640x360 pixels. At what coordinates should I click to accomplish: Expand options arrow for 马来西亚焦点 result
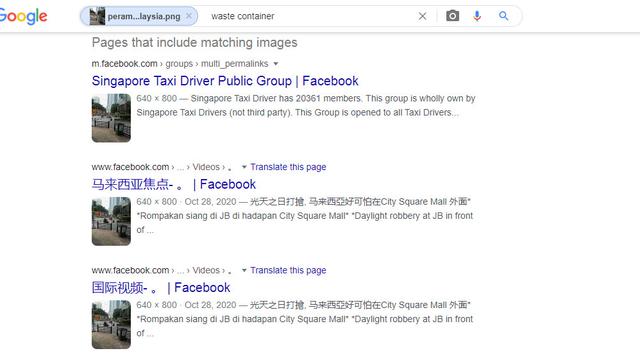[244, 167]
